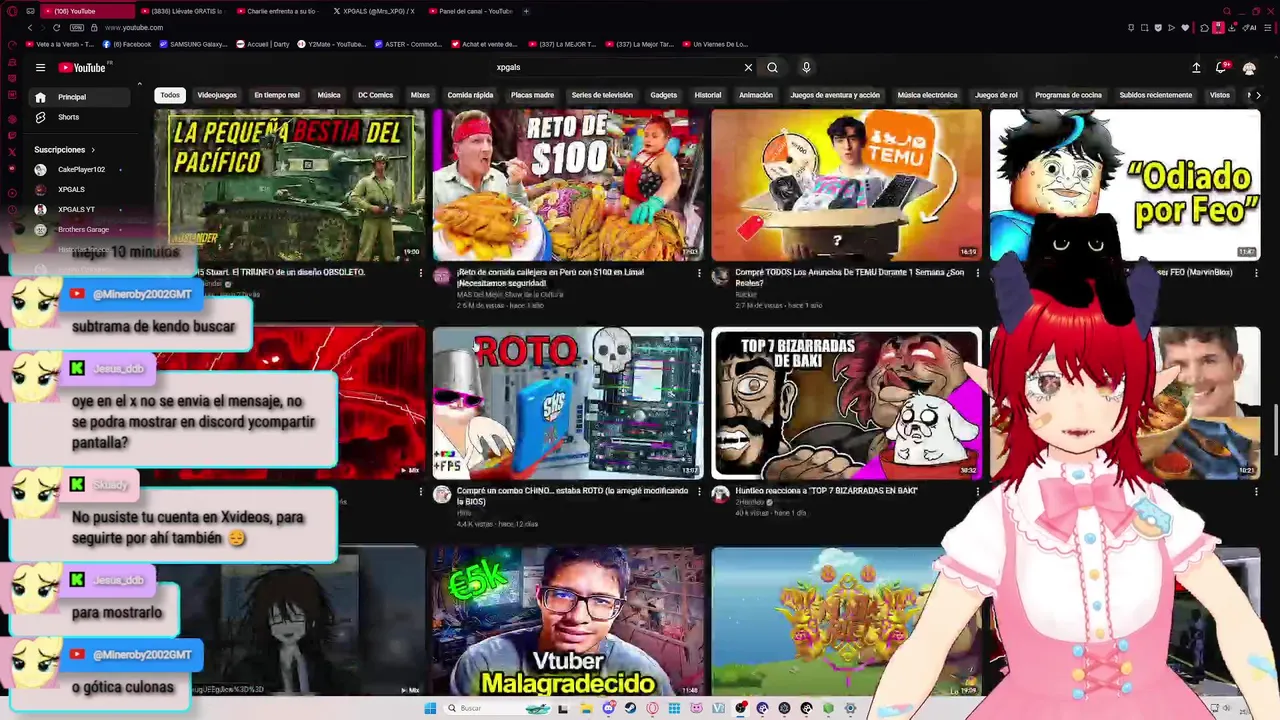Open Brothers Garage subscription channel
The image size is (1280, 720).
tap(80, 230)
